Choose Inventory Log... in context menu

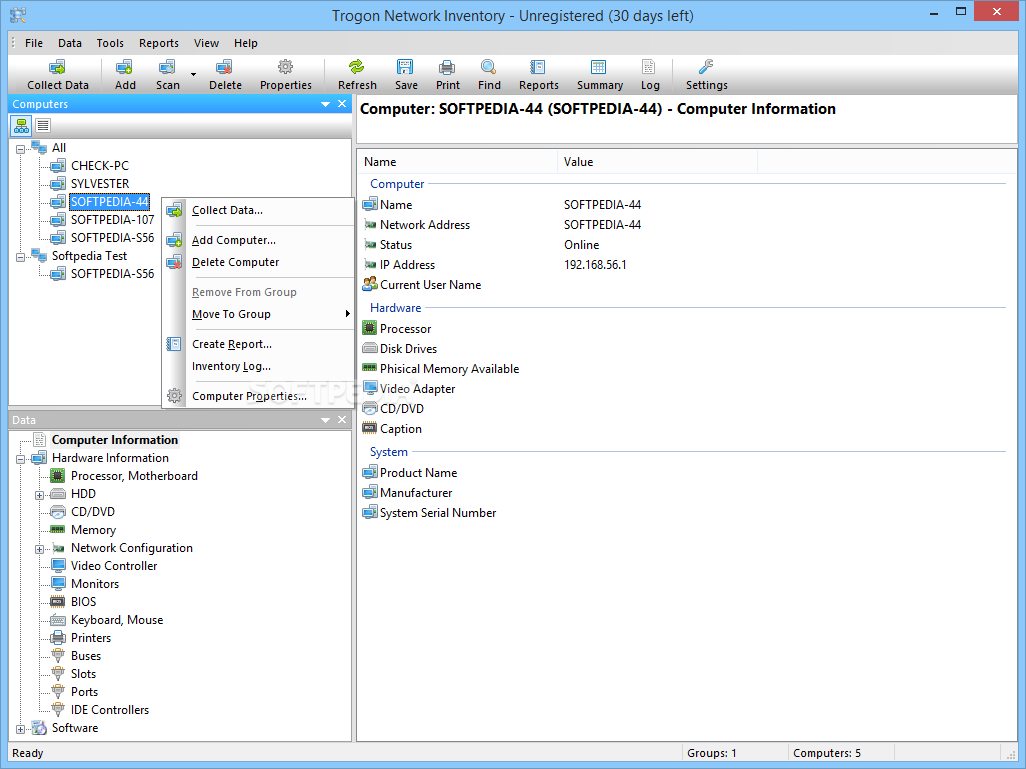pos(258,367)
